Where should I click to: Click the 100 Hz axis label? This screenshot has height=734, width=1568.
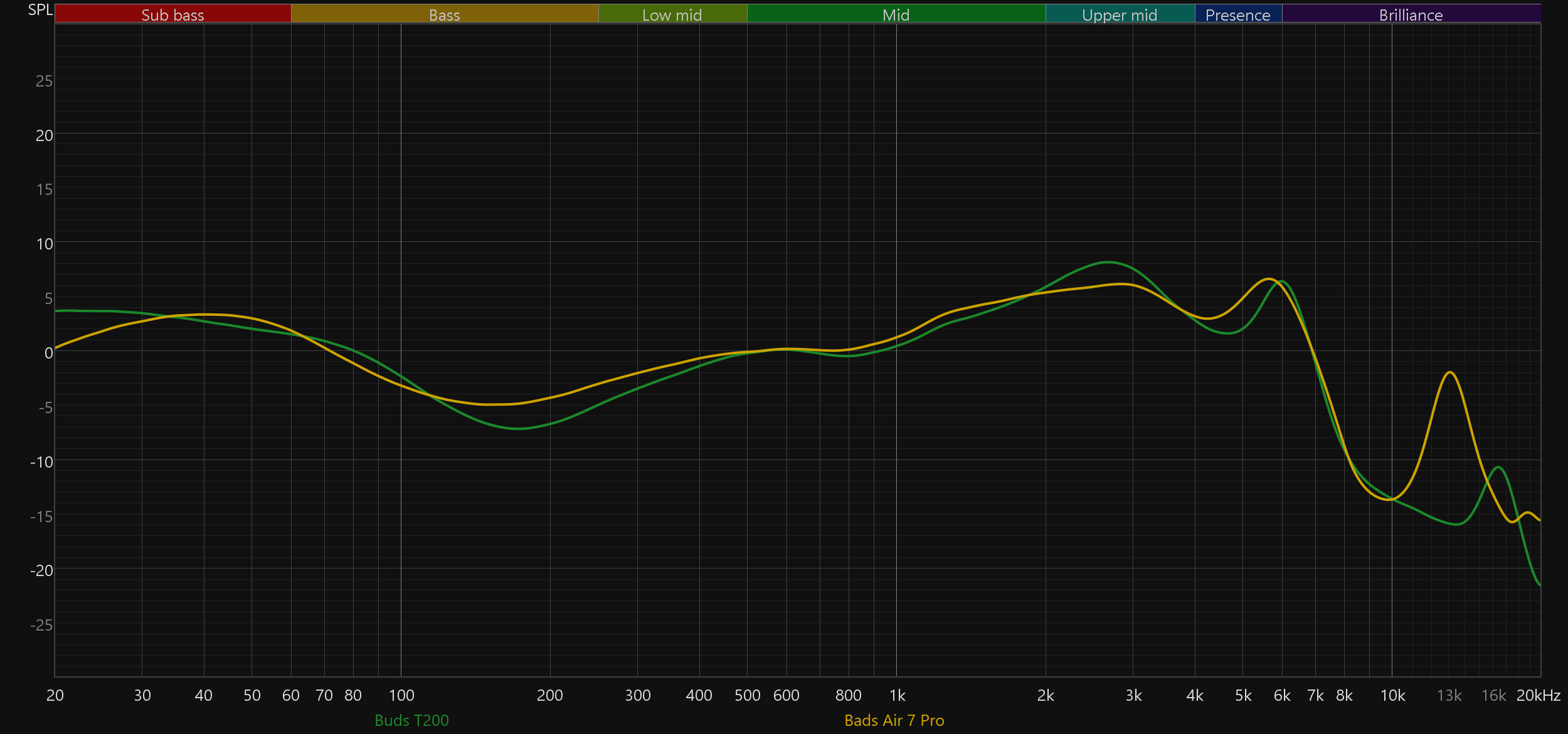point(401,695)
